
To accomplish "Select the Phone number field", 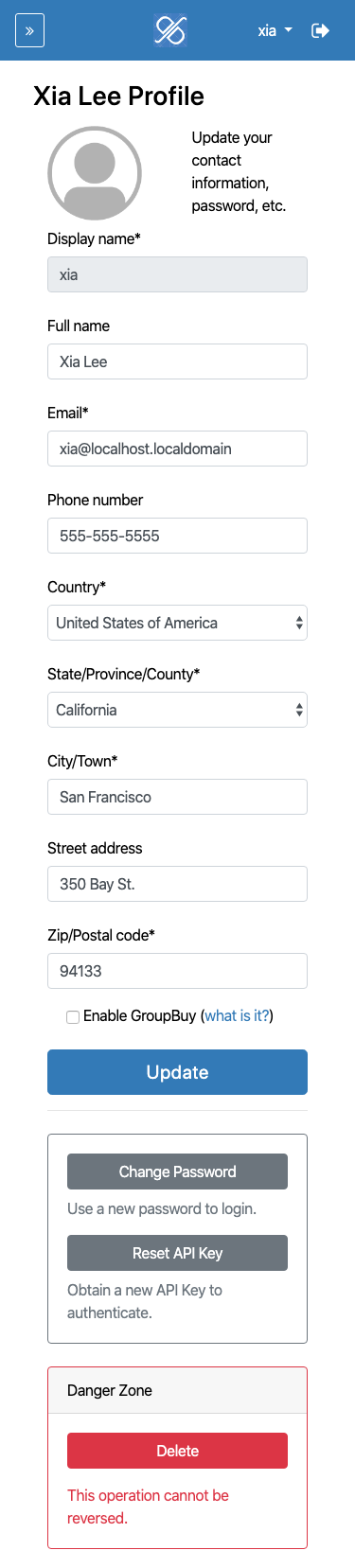I will 177,536.
